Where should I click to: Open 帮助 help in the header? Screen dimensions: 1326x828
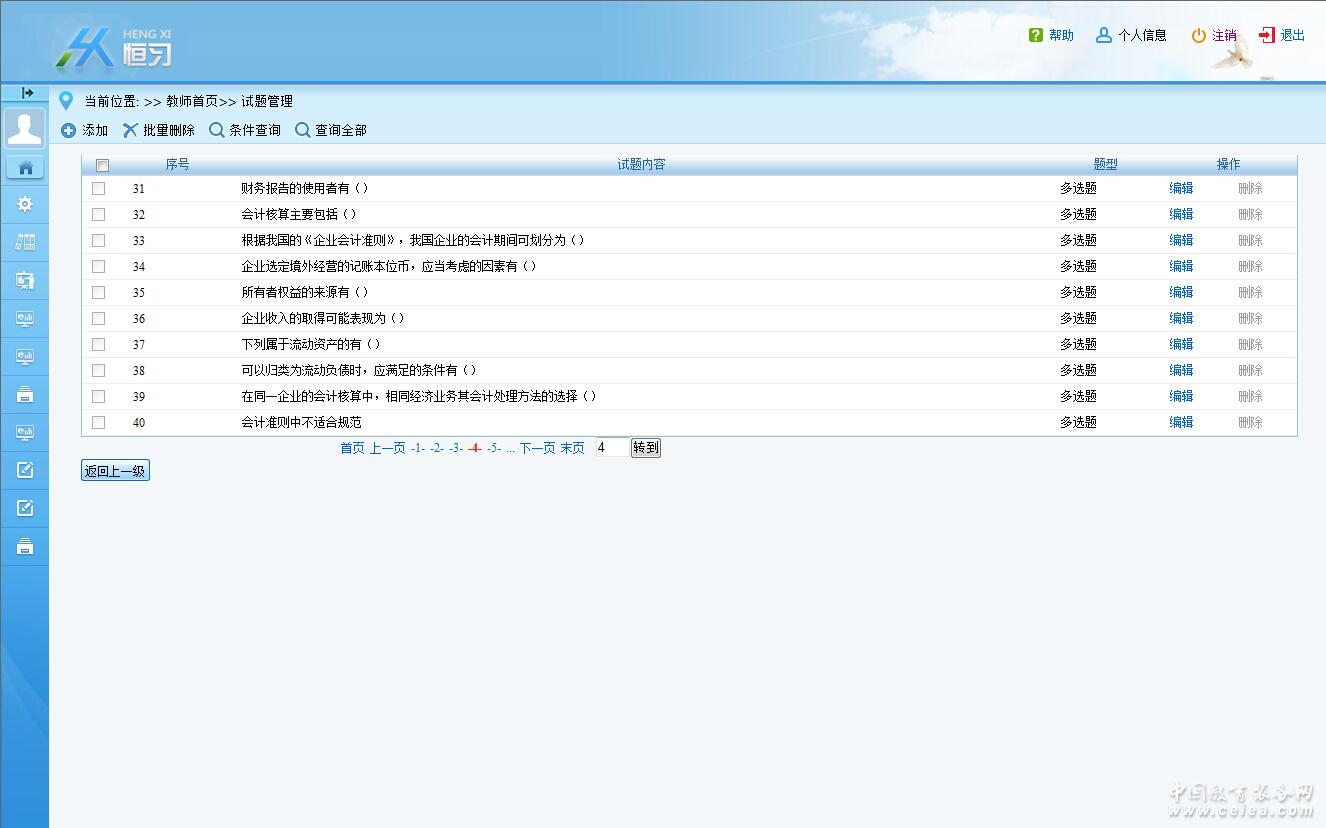click(x=1050, y=35)
